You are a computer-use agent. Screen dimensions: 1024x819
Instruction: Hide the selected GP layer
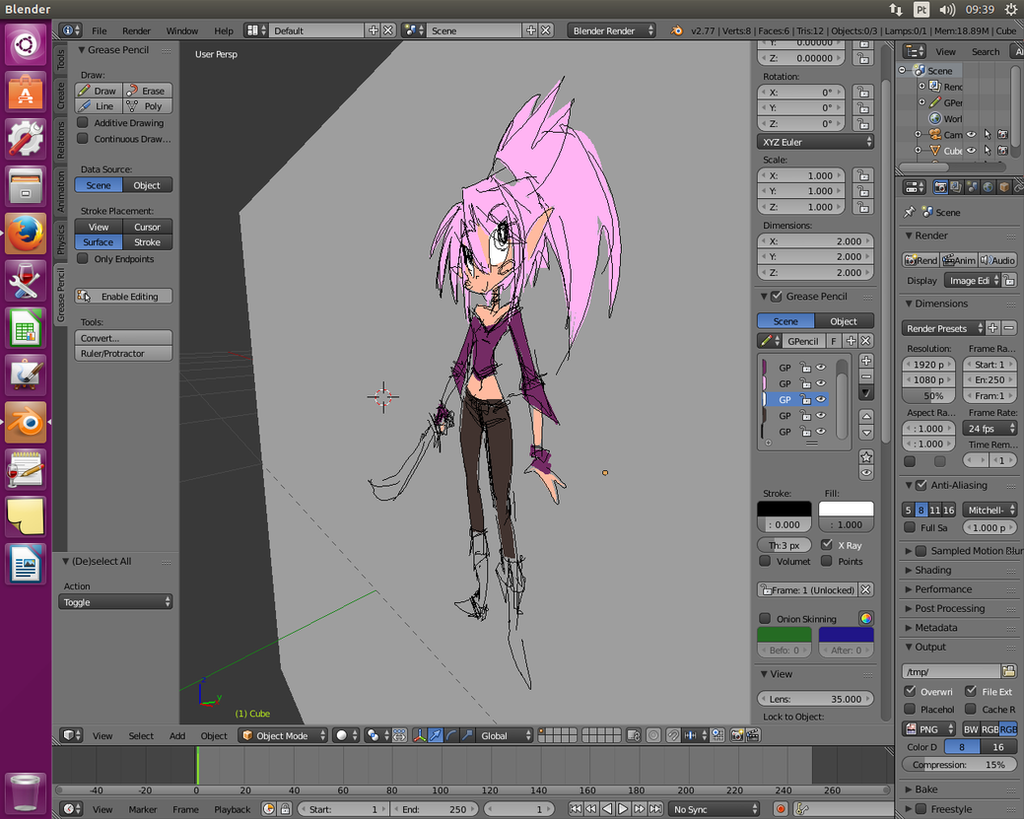click(821, 399)
